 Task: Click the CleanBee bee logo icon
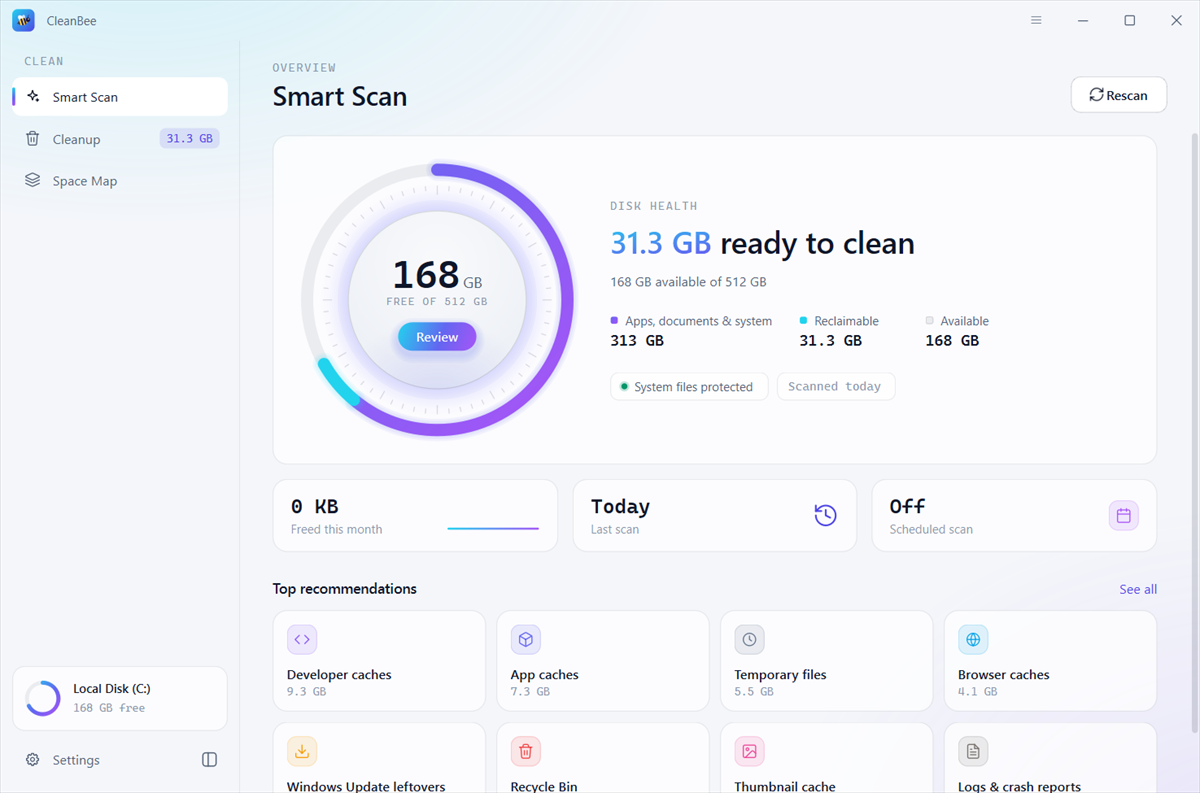click(x=23, y=20)
